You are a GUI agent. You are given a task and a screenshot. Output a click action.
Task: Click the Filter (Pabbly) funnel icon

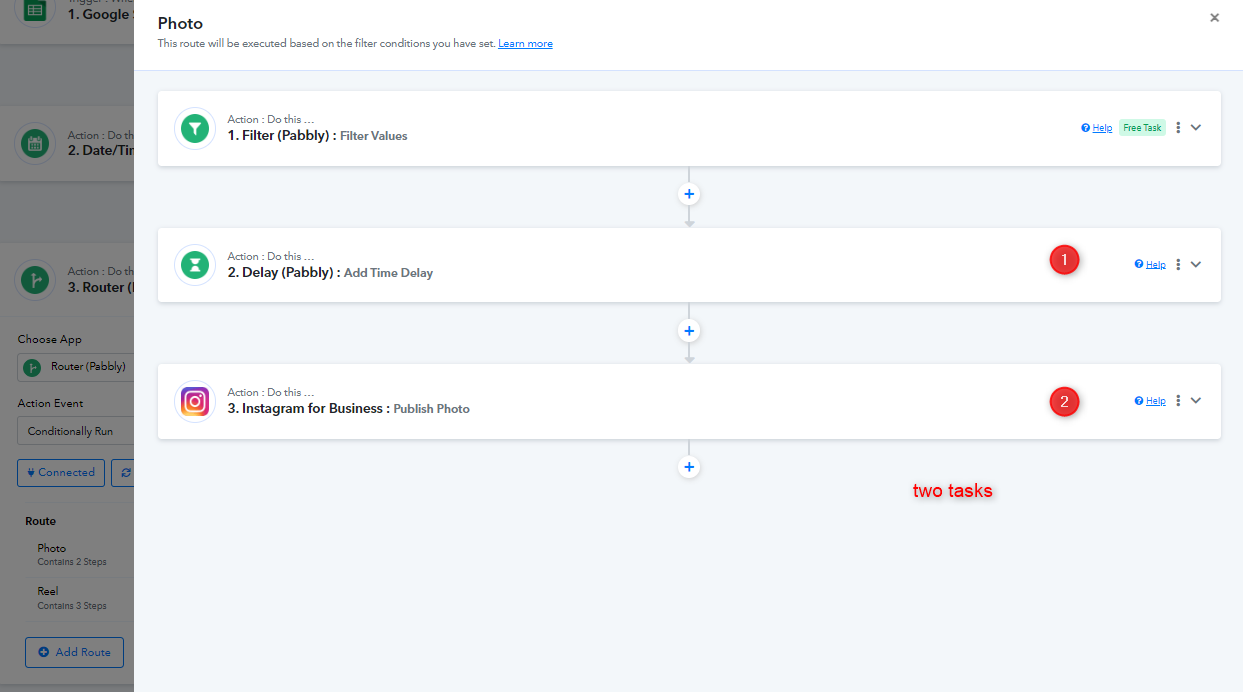(195, 128)
